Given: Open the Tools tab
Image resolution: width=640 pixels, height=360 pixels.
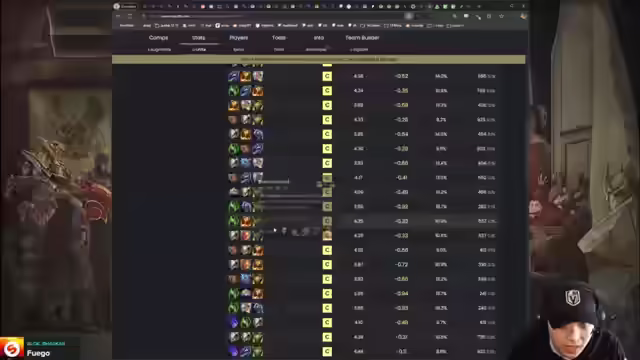Looking at the screenshot, I should point(279,38).
